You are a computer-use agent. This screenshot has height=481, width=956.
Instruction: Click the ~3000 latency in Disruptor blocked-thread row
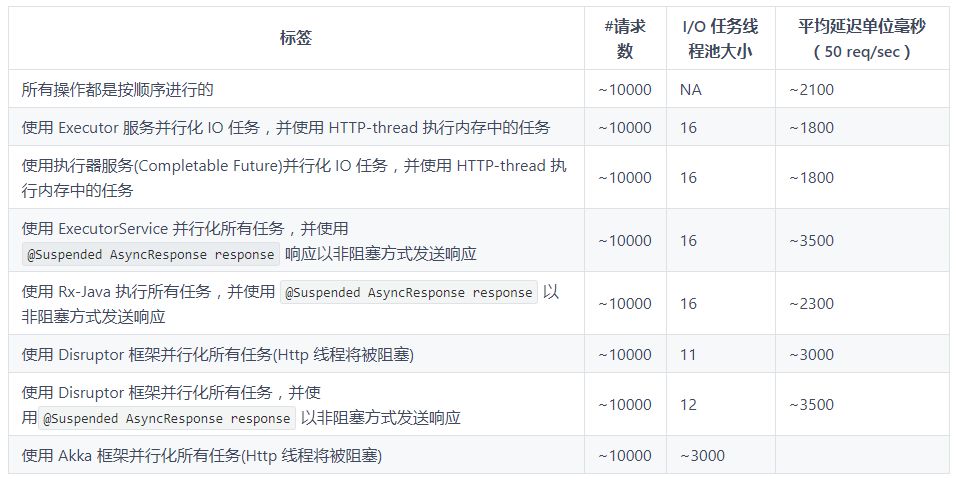pyautogui.click(x=811, y=354)
